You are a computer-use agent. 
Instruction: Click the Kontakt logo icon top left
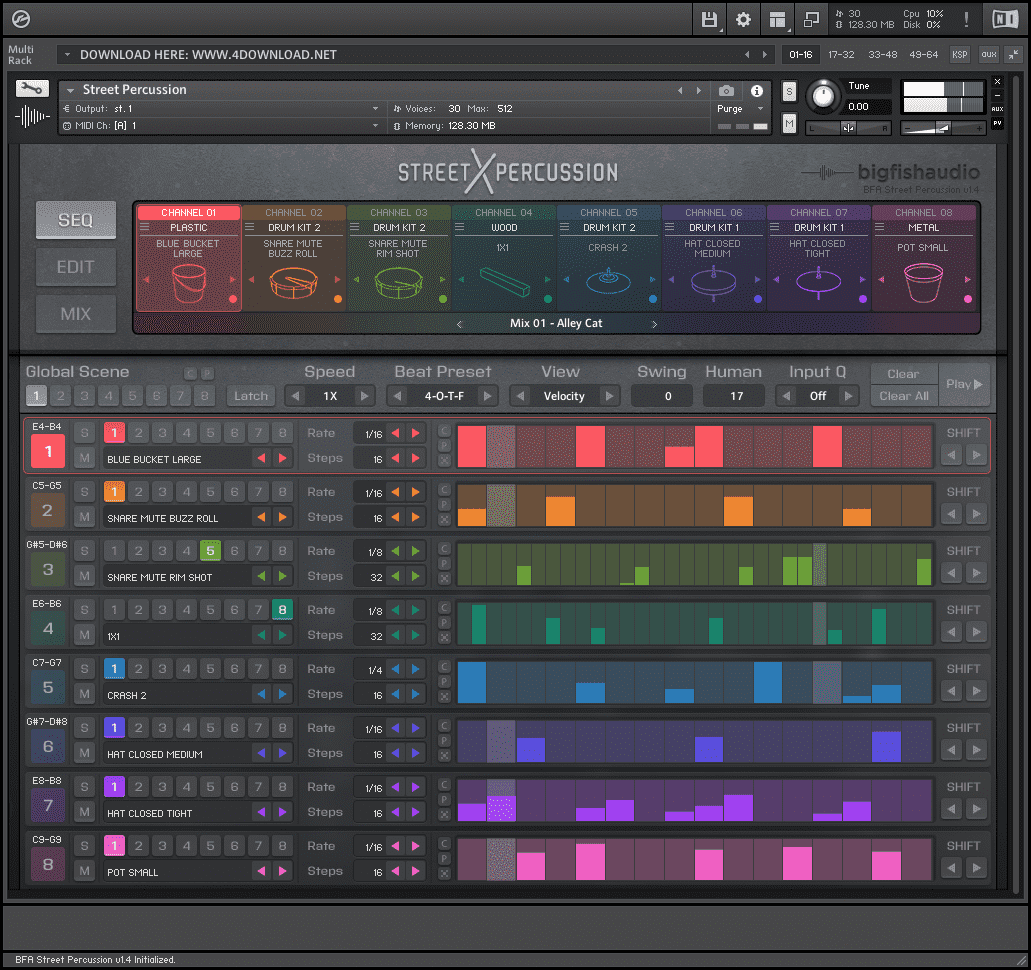[x=20, y=19]
